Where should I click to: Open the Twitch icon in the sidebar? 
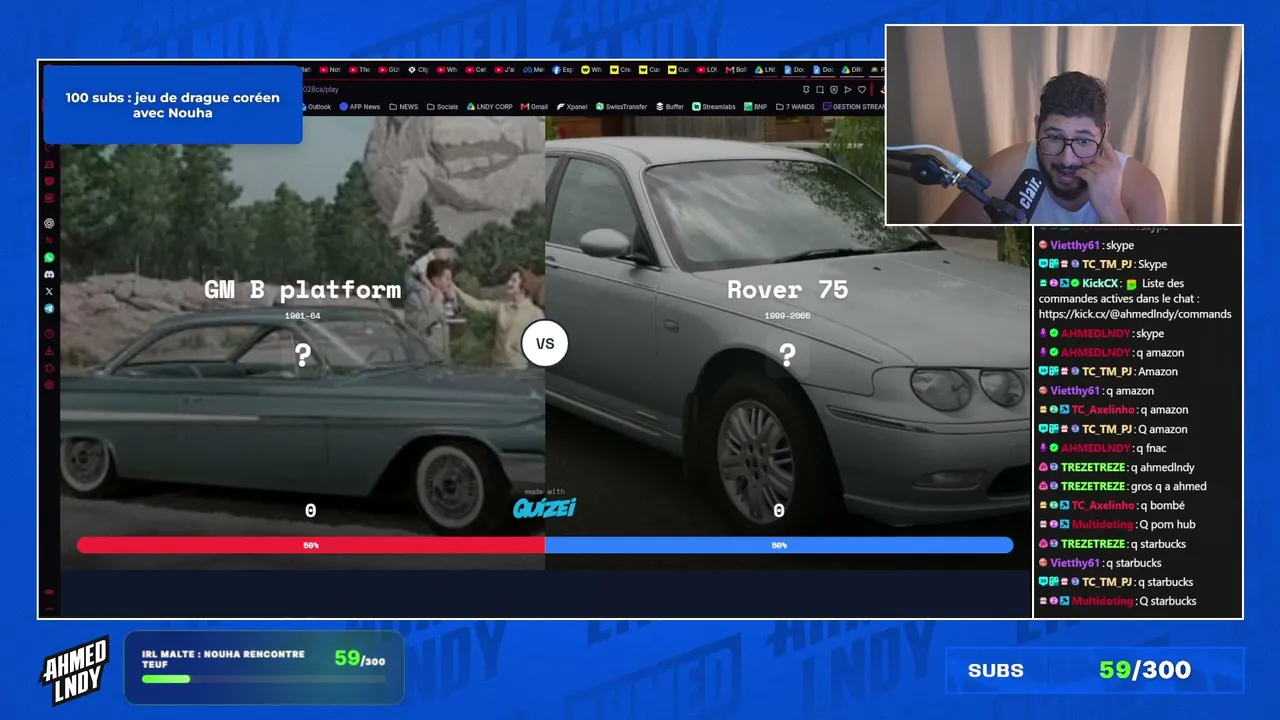pyautogui.click(x=49, y=181)
